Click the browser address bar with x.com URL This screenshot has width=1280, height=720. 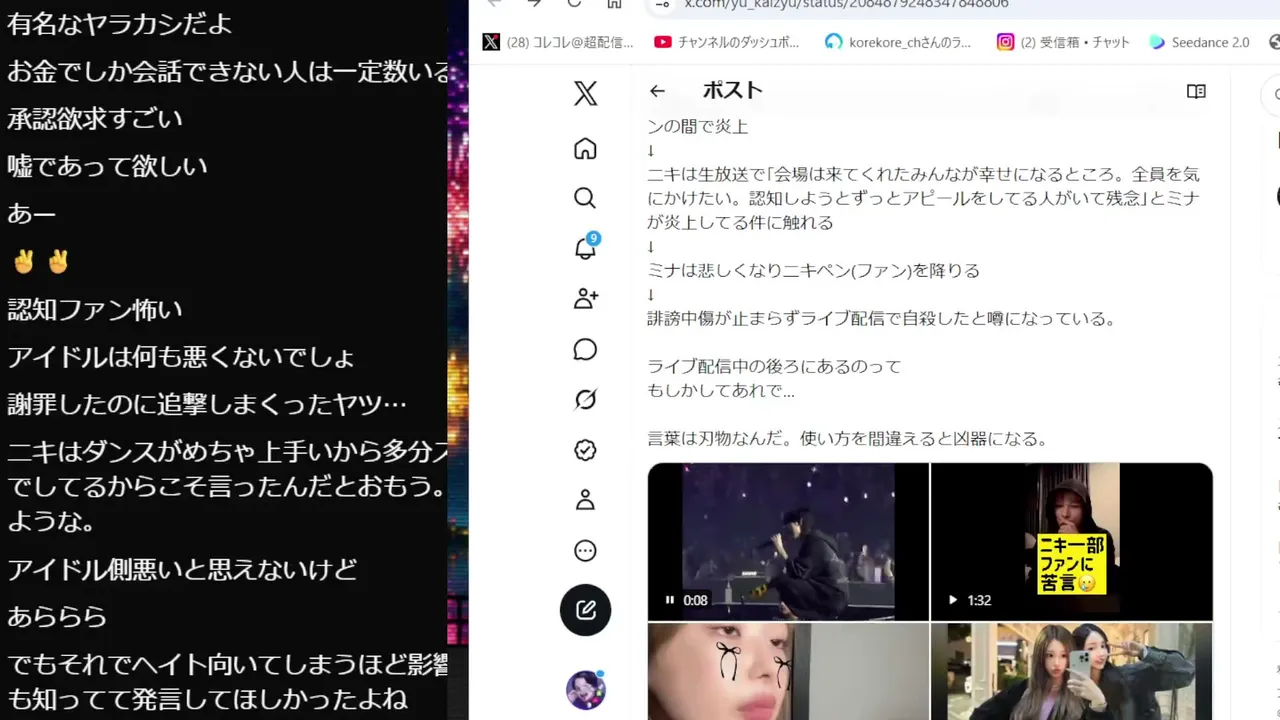pos(960,5)
